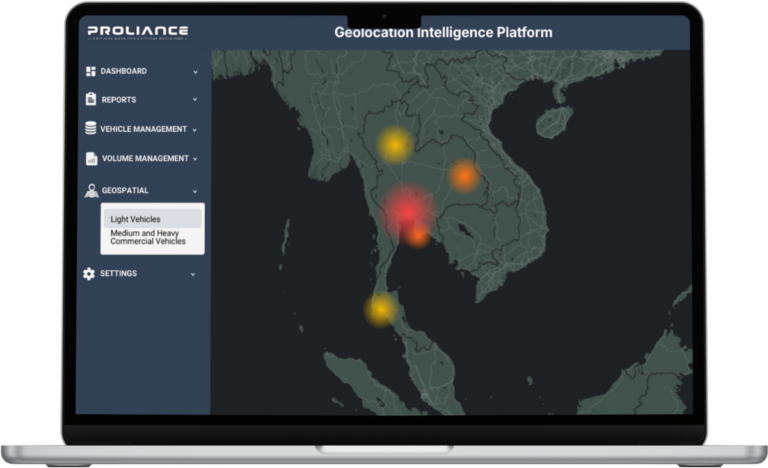Open the Vehicle Management menu label
Viewport: 768px width, 468px height.
tap(144, 129)
